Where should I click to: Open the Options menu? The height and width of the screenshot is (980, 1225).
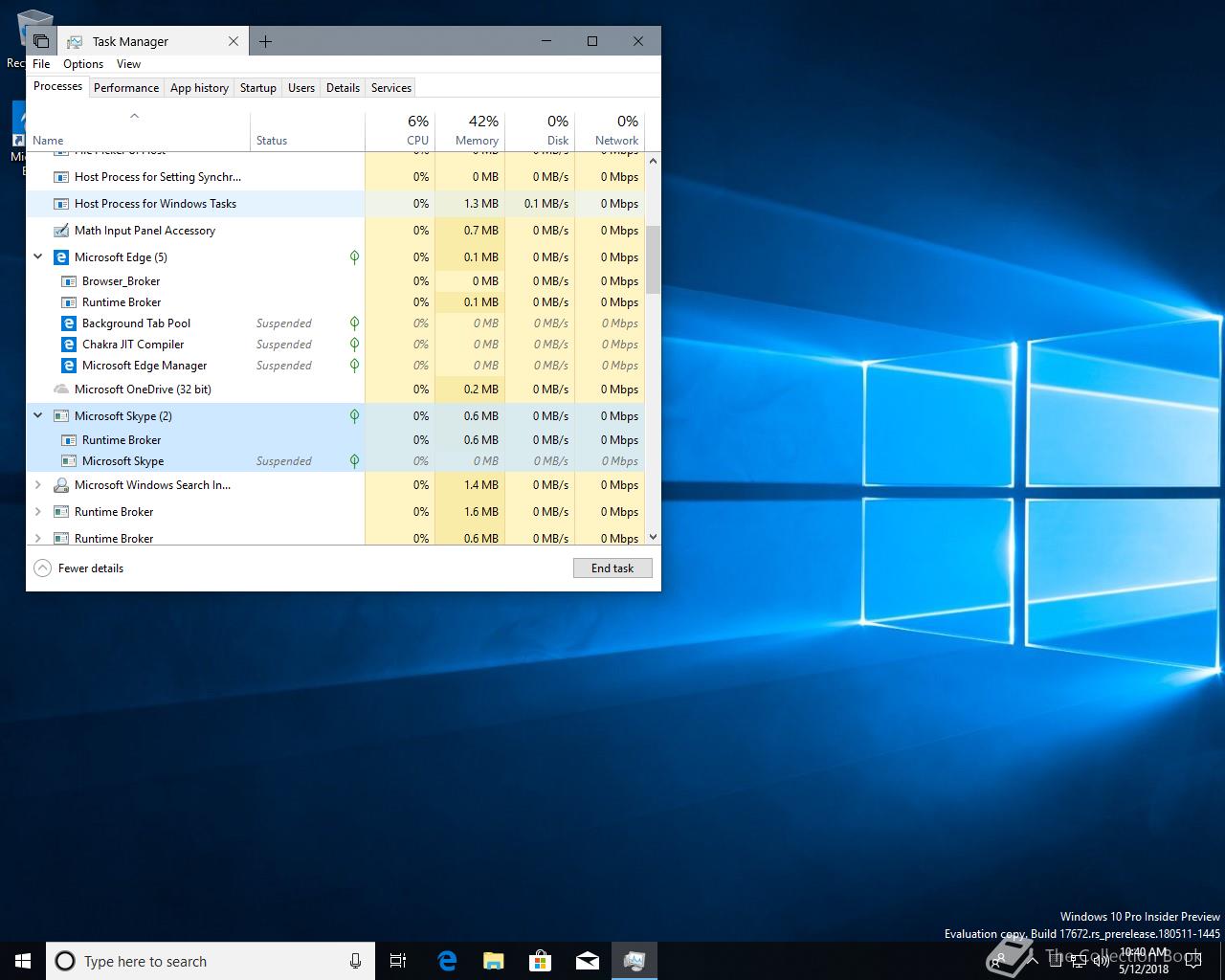83,64
